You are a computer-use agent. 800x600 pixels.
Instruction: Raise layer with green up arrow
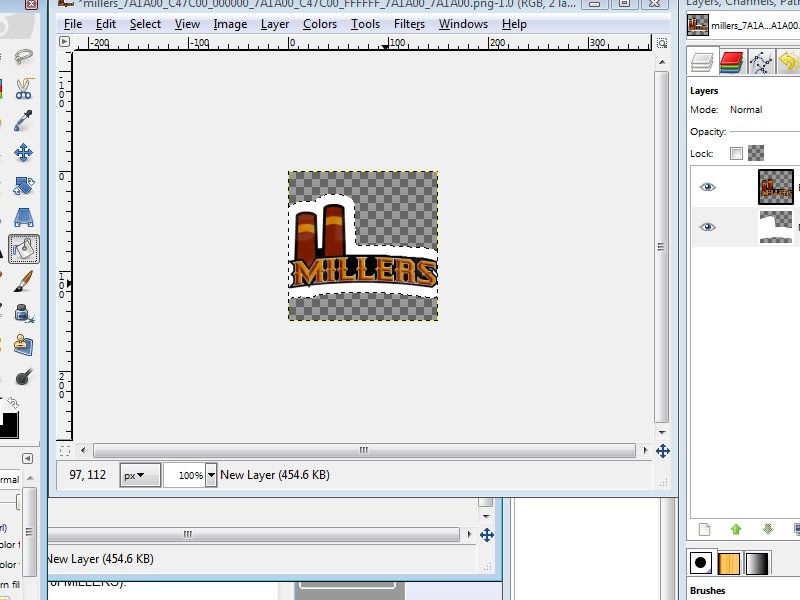coord(736,529)
